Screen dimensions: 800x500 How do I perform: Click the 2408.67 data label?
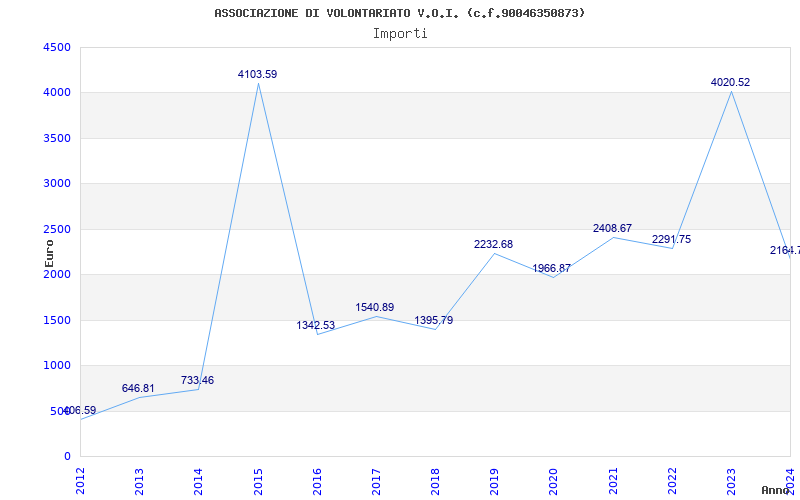612,229
